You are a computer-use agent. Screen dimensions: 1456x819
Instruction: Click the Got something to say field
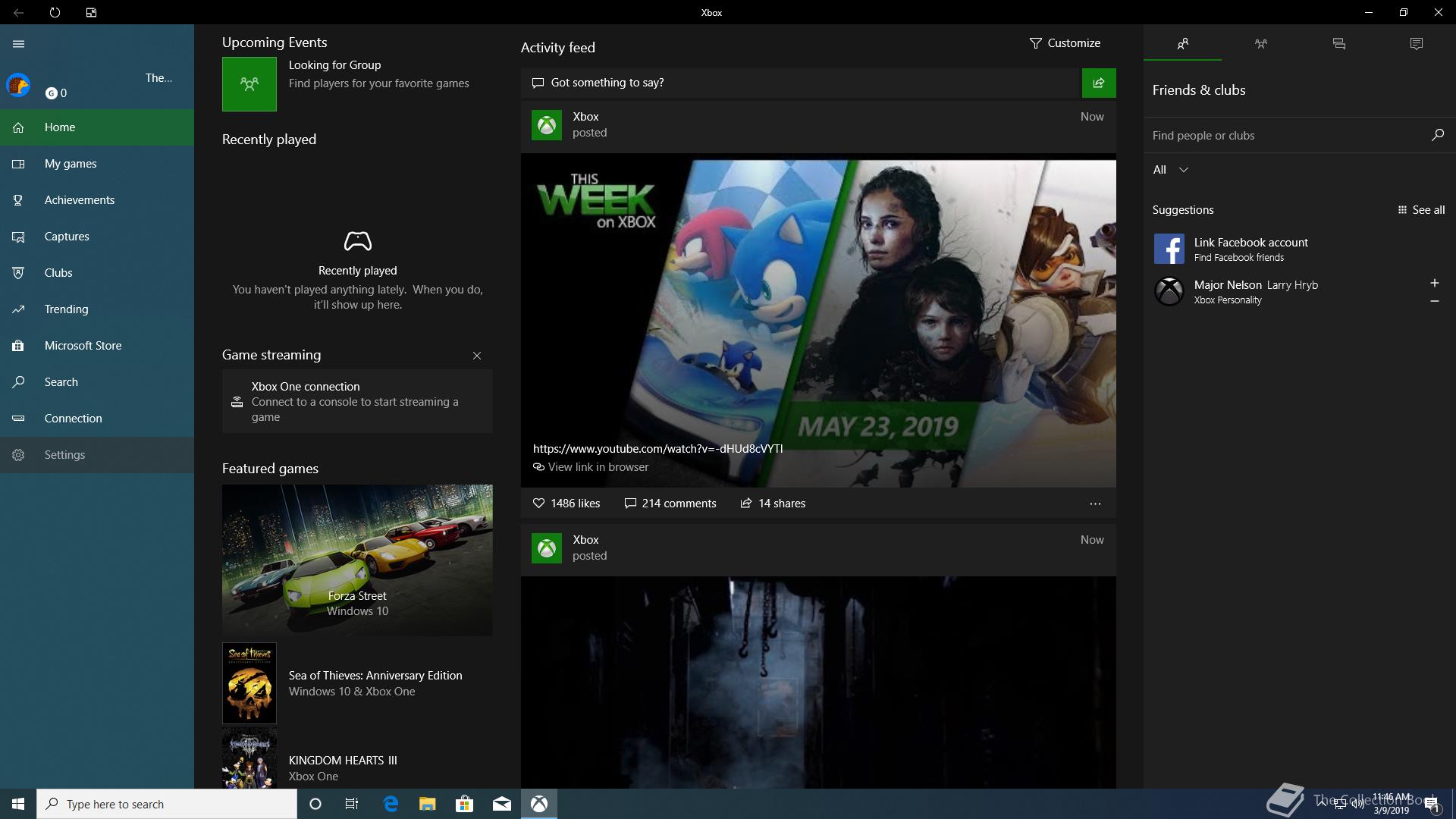[801, 83]
